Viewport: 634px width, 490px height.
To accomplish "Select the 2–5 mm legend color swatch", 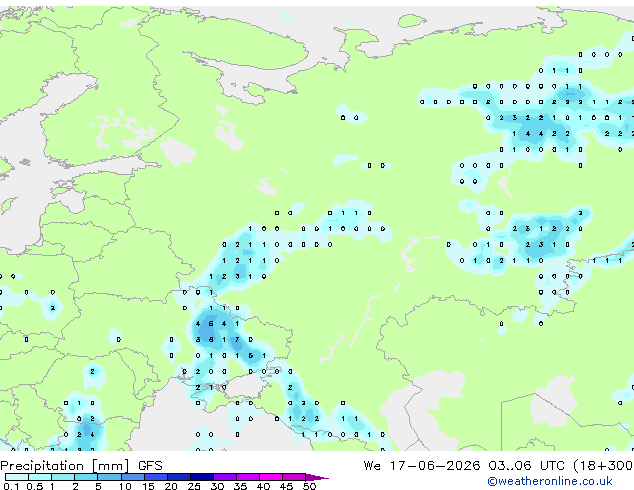I will tap(86, 477).
